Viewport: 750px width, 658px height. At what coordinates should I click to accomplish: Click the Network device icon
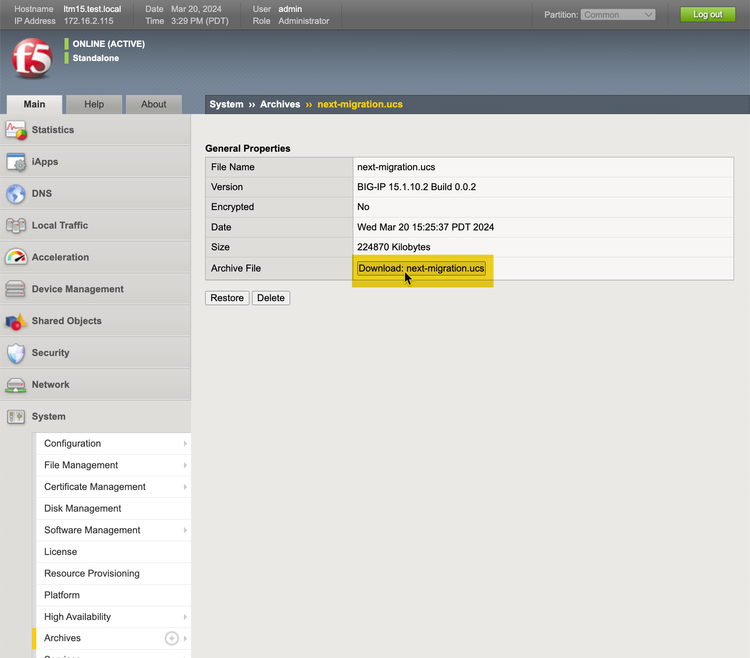point(16,385)
